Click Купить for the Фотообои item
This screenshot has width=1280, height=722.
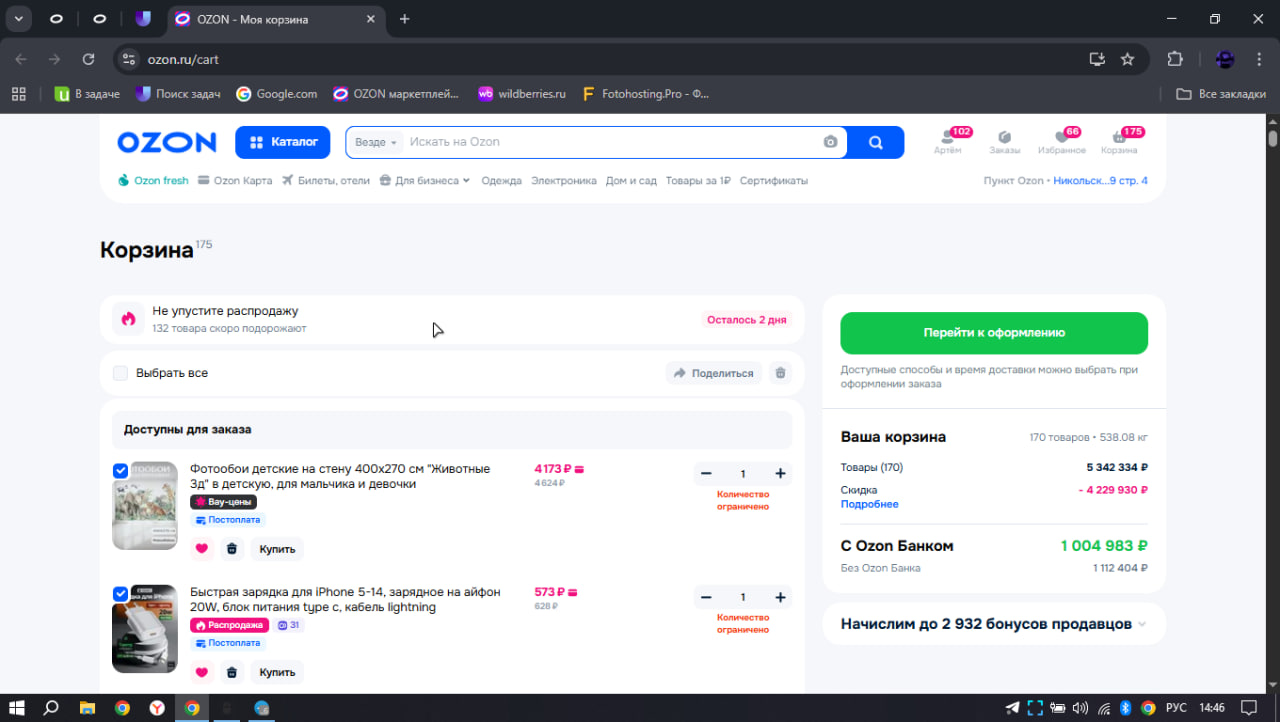point(277,548)
